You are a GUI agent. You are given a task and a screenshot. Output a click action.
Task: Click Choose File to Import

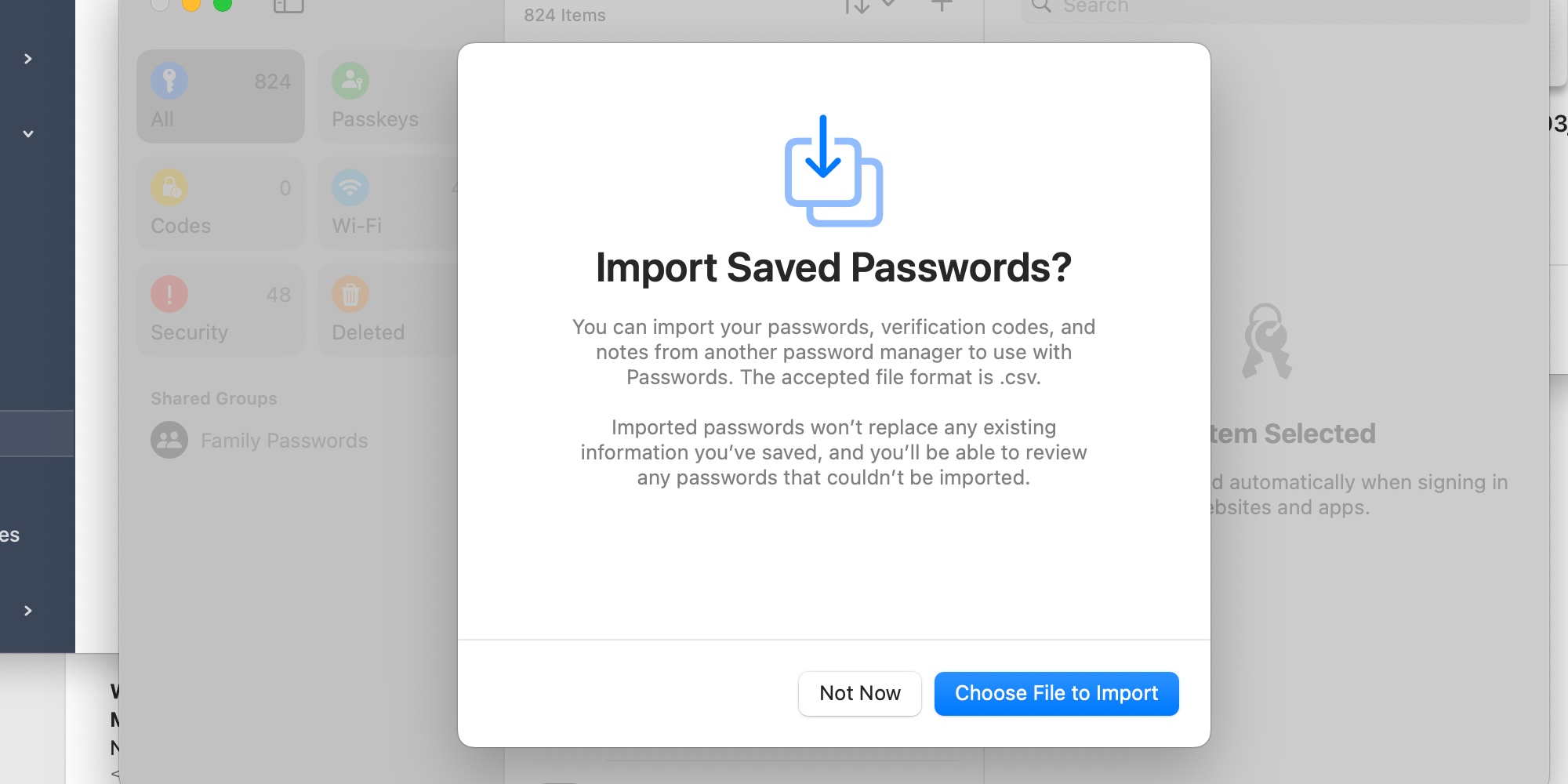pos(1056,693)
